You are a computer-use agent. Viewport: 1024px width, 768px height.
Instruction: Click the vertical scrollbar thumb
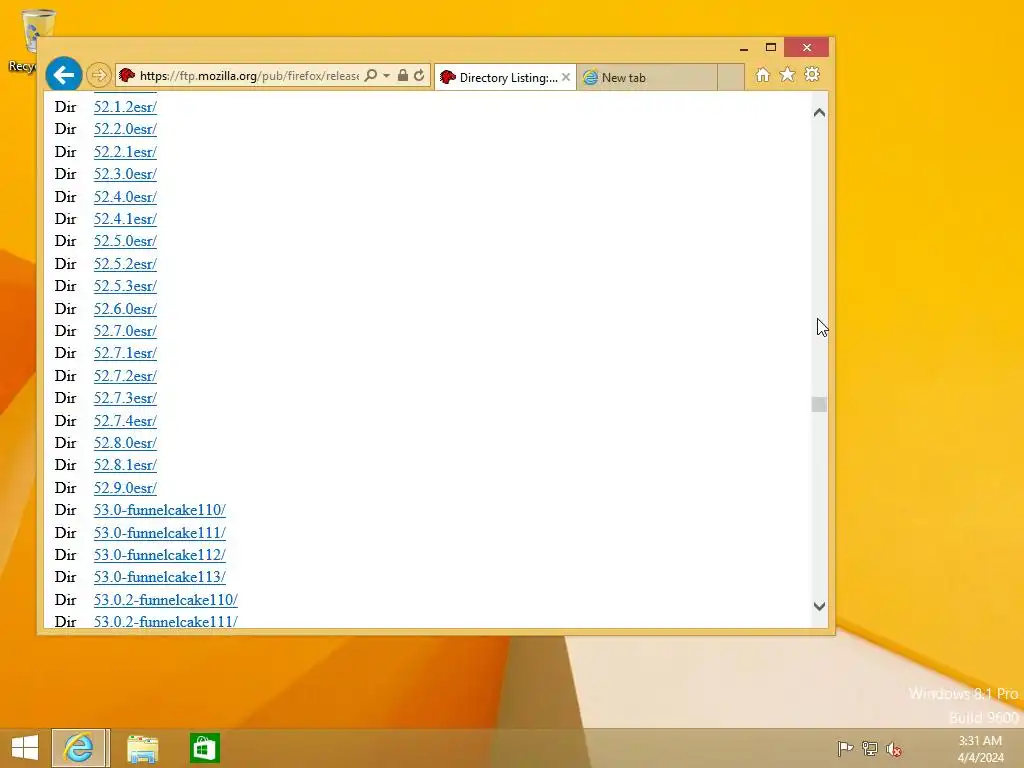(x=820, y=404)
